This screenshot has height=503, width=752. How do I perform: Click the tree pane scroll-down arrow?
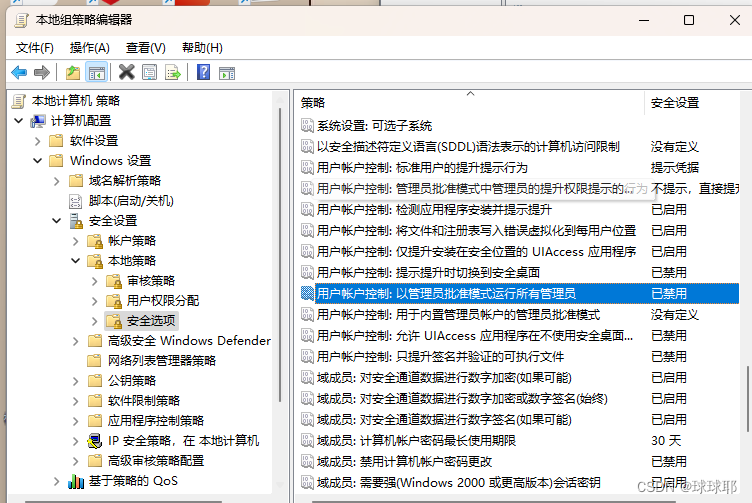click(281, 485)
